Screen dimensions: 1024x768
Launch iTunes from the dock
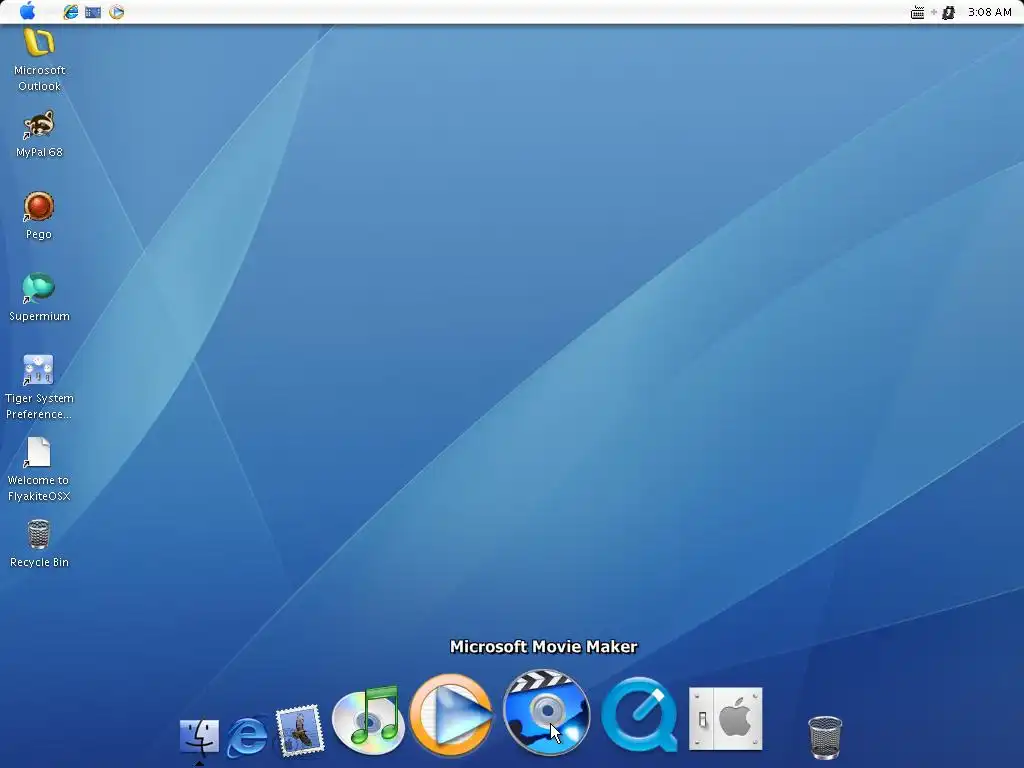[368, 719]
